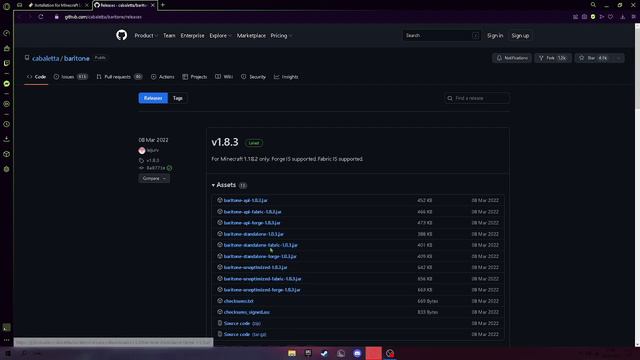Click the Sign up button
Viewport: 640px width, 360px height.
point(520,36)
